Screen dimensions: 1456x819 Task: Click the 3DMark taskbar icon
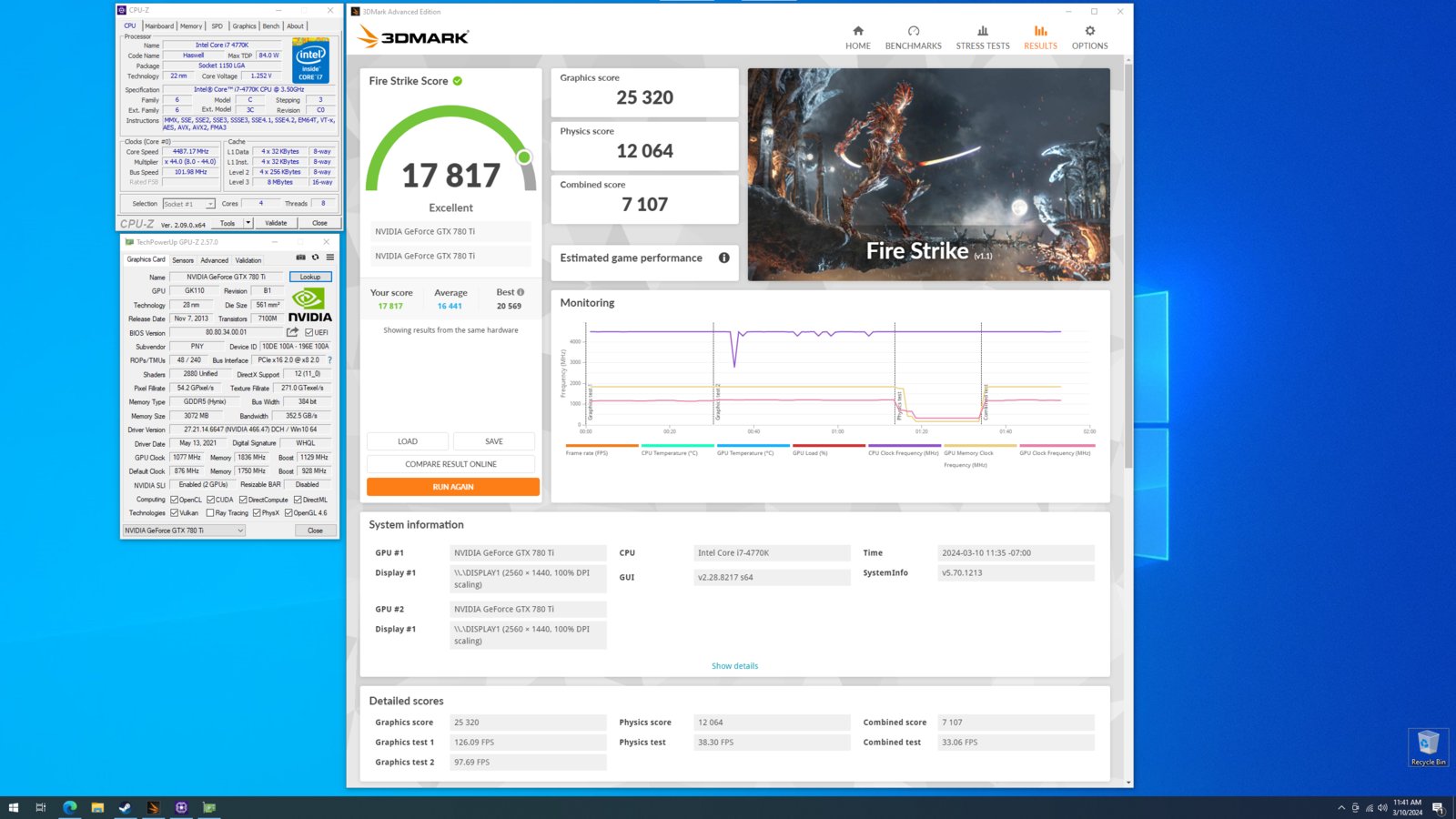(x=153, y=807)
